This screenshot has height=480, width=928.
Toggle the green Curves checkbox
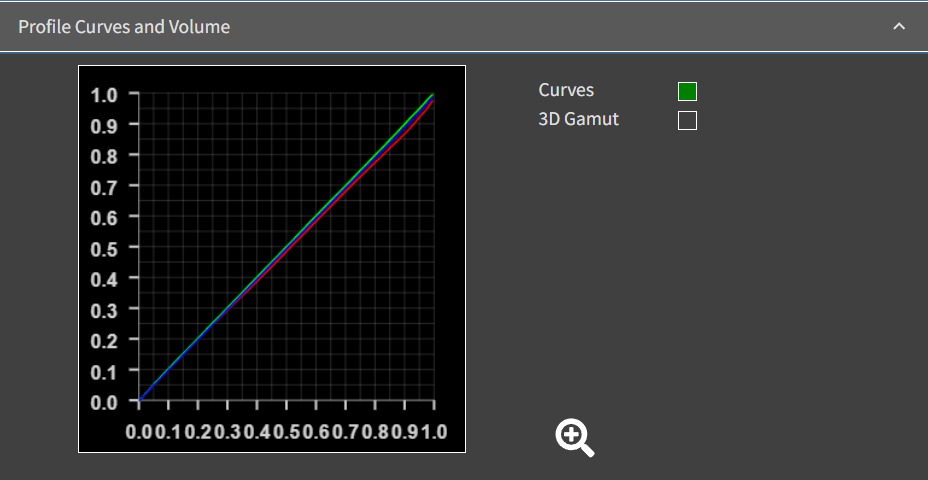point(687,91)
